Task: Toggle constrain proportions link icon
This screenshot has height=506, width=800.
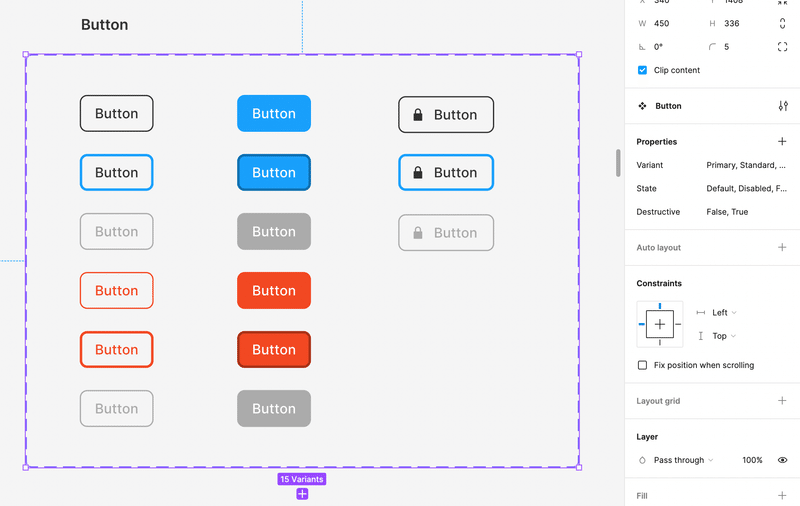Action: coord(782,23)
